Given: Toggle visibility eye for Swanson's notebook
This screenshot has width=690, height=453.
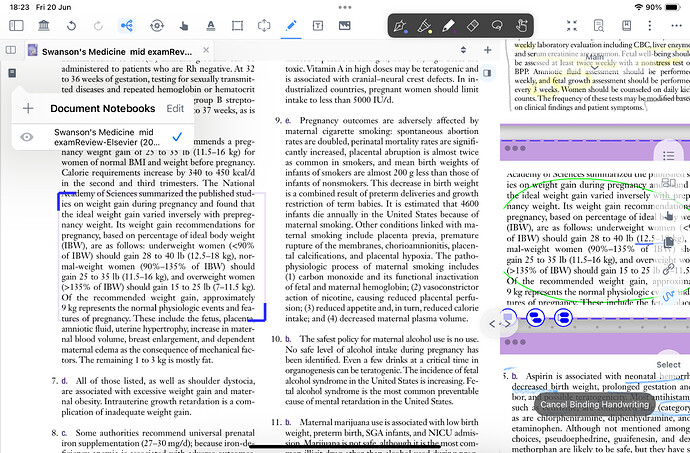Looking at the screenshot, I should [26, 137].
